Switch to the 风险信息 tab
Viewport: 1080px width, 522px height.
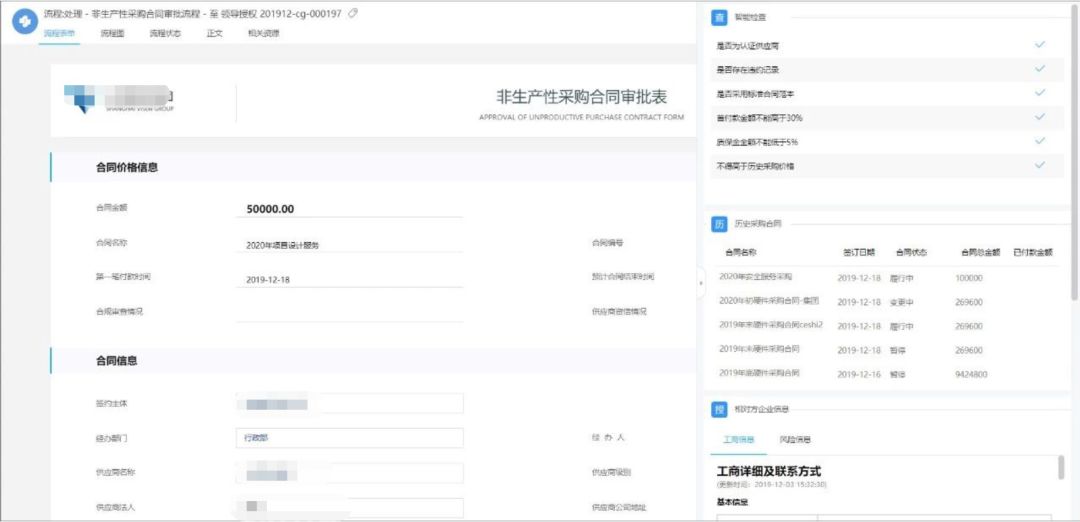795,440
